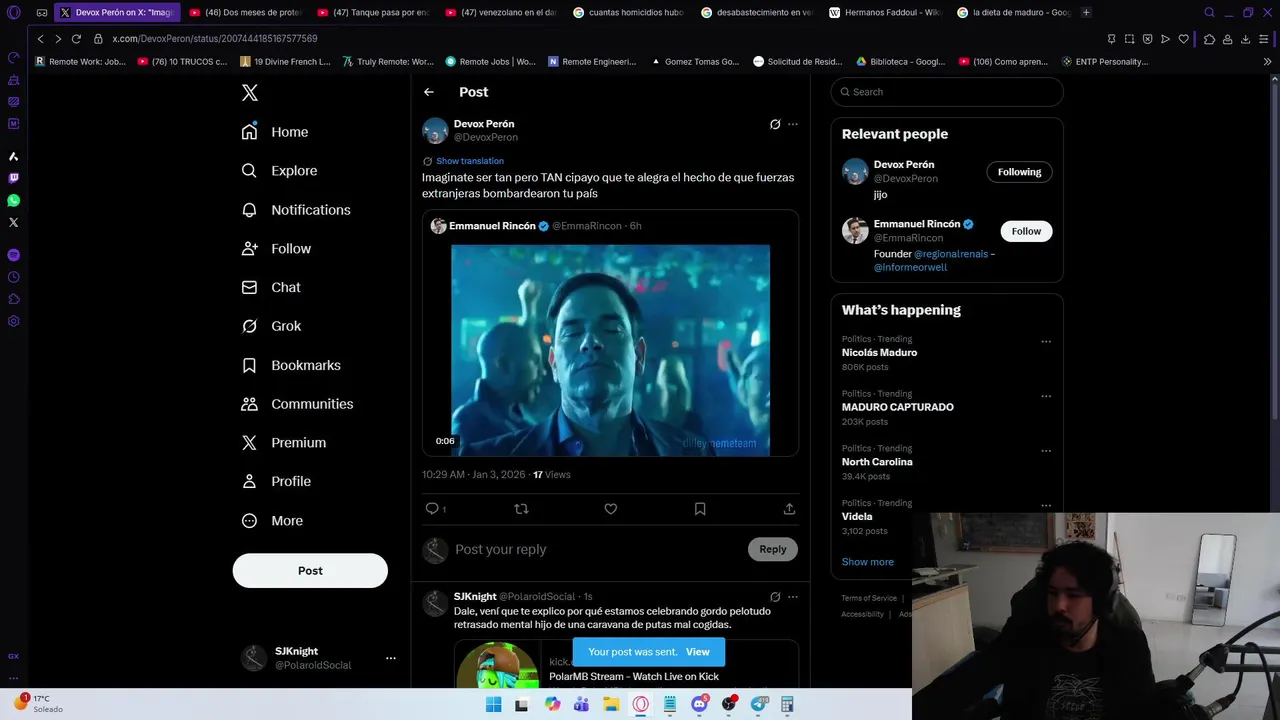
Task: Open Premium in sidebar
Action: [x=284, y=443]
